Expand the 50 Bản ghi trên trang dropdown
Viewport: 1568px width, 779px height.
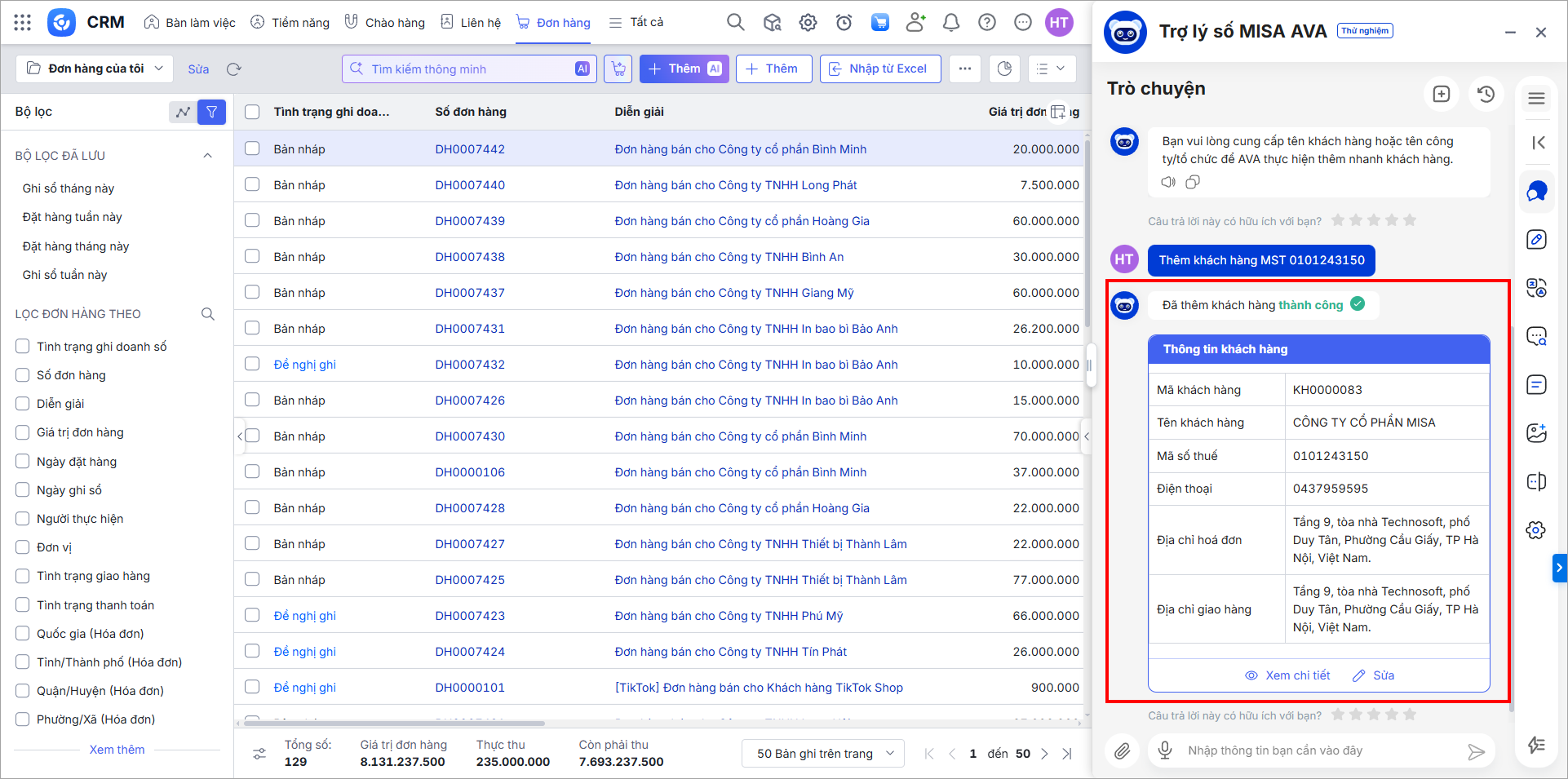click(x=822, y=753)
